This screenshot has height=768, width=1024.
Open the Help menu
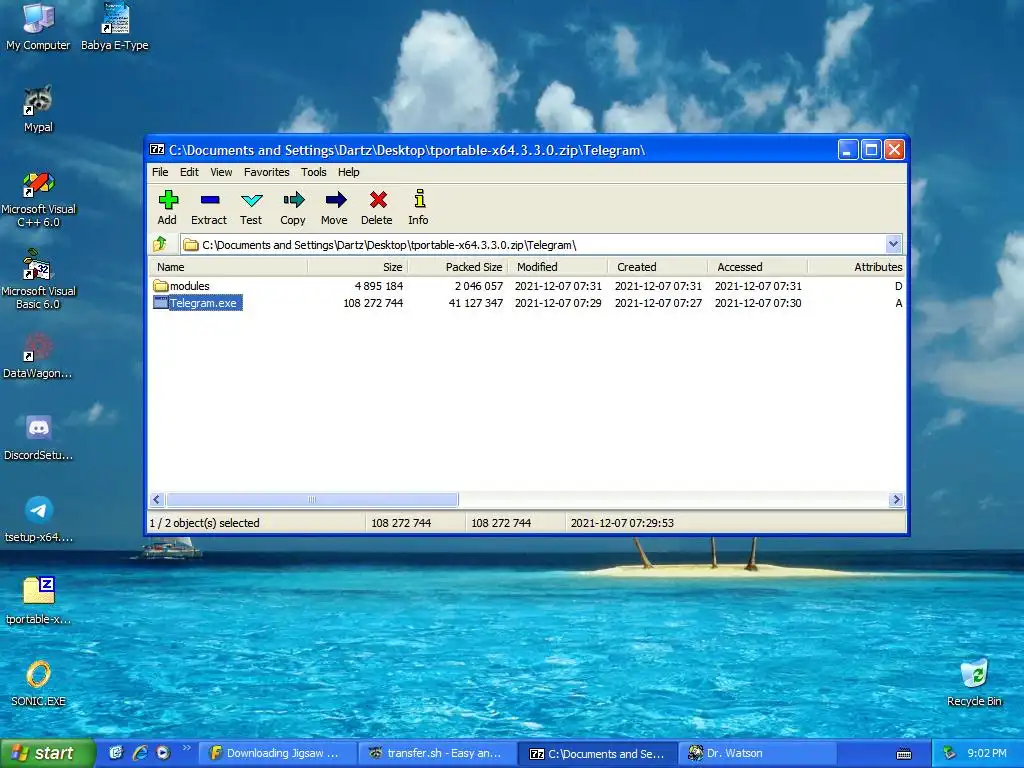point(348,172)
